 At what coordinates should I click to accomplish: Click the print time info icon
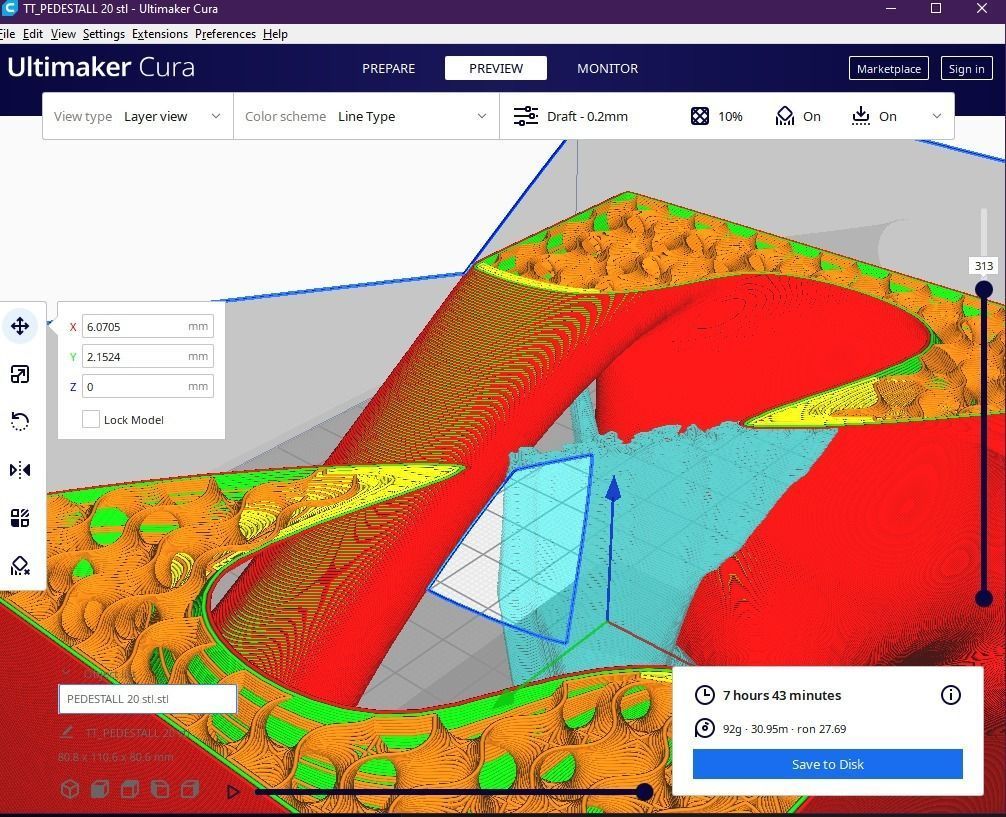coord(950,694)
